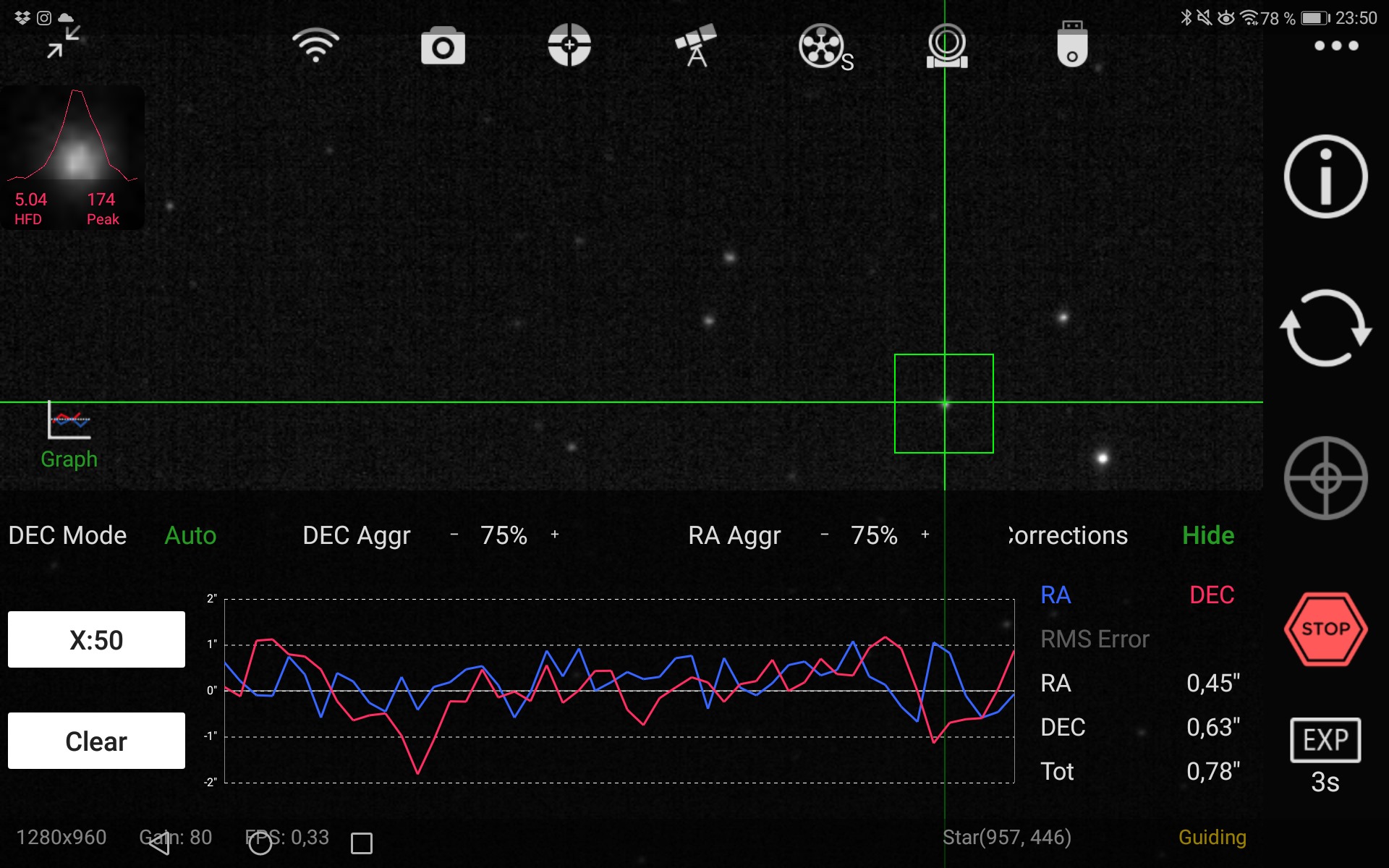Click the Clear graph button
This screenshot has width=1389, height=868.
[x=96, y=741]
